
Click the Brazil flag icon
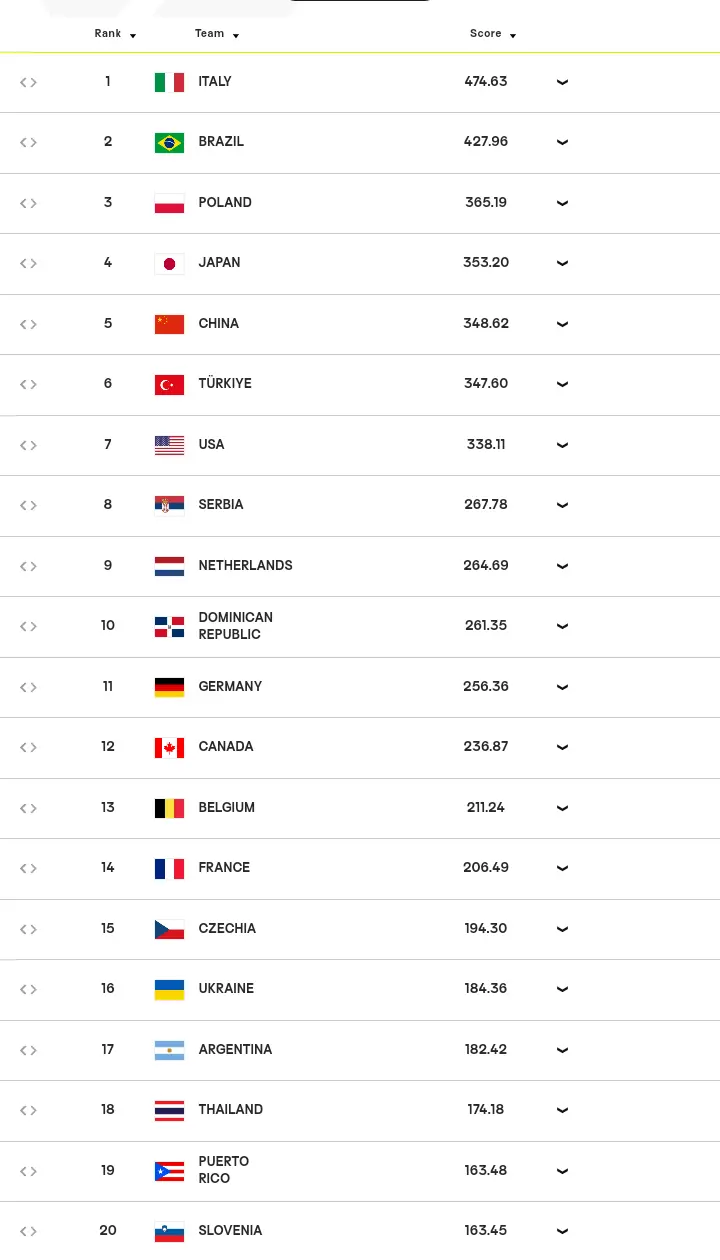(x=169, y=142)
